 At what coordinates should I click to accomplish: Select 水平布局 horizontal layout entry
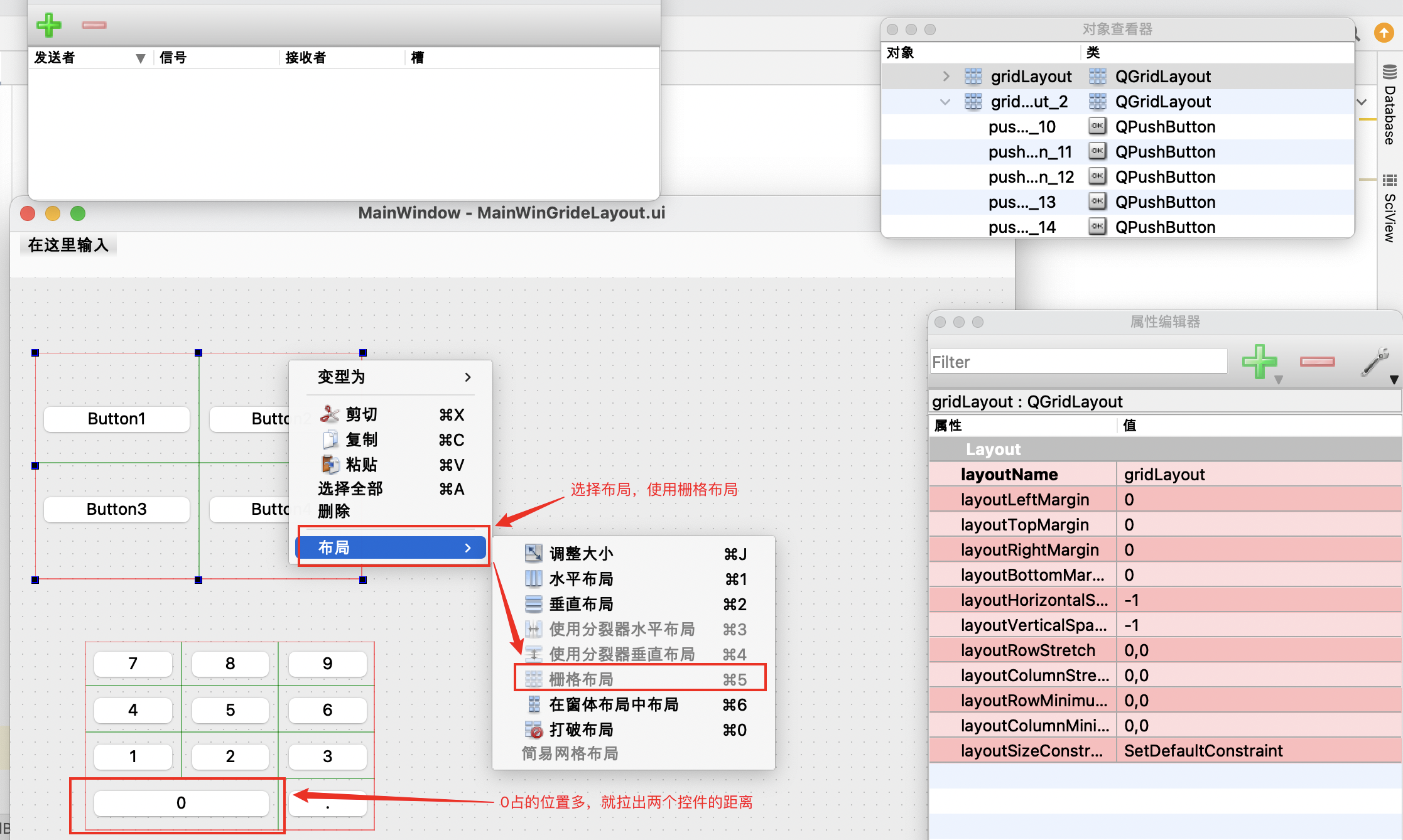click(581, 579)
